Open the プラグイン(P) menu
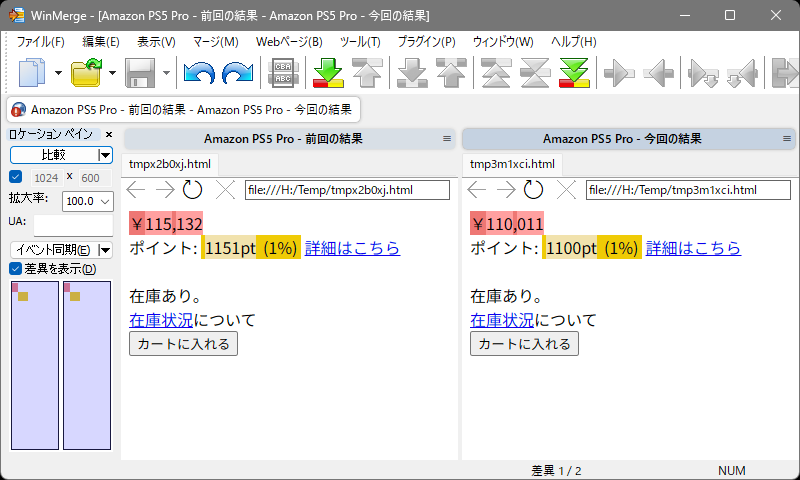Screen dimensions: 800x480 pos(427,42)
